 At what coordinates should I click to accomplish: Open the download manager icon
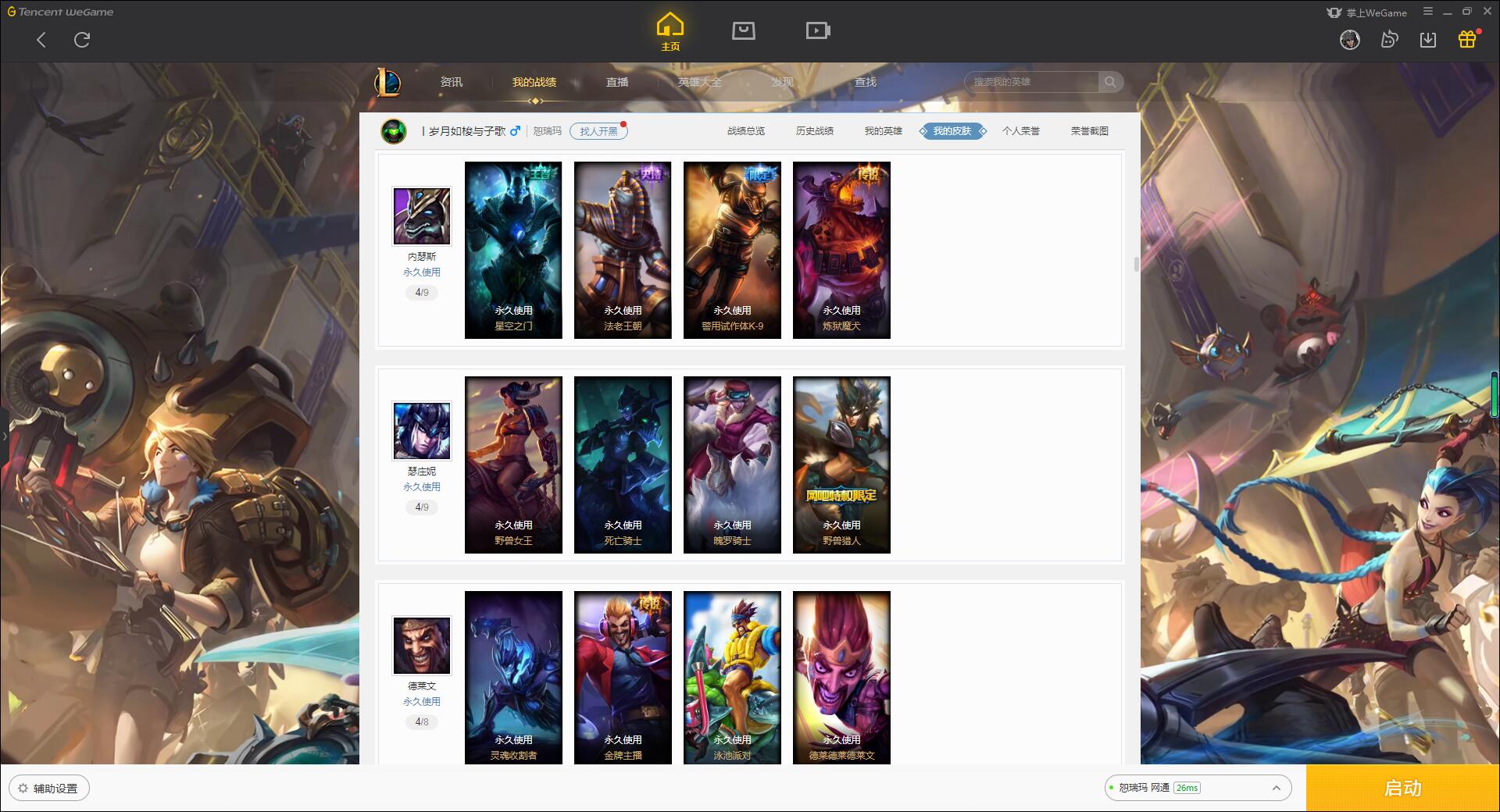[x=1428, y=39]
